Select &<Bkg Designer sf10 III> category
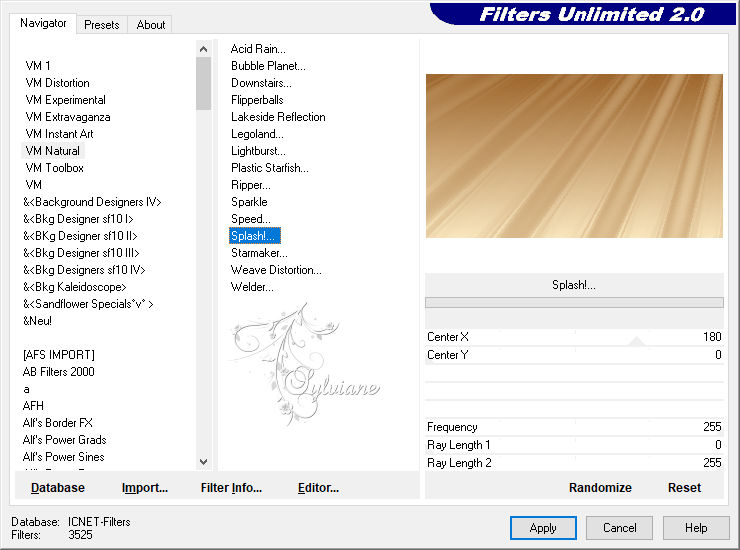This screenshot has height=550, width=740. click(x=81, y=253)
